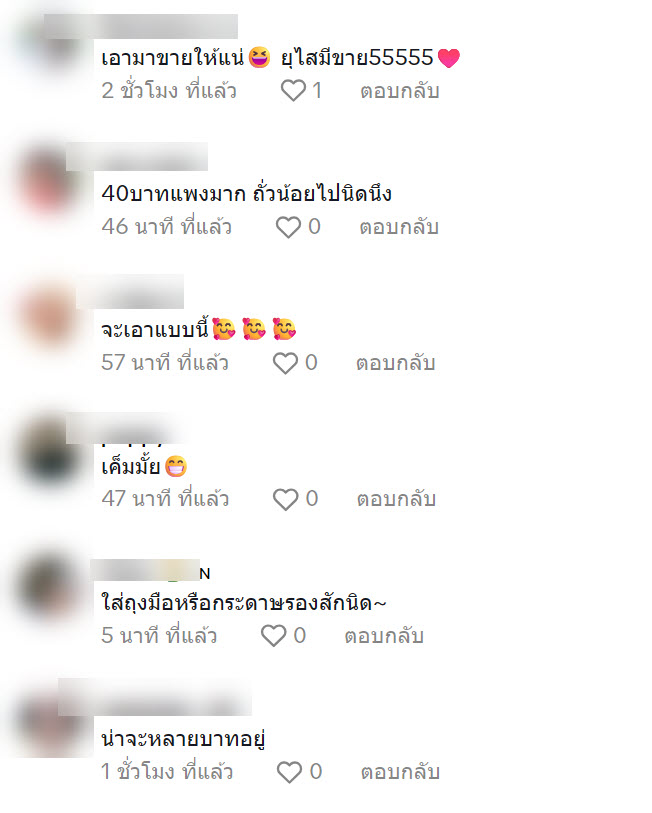Image resolution: width=652 pixels, height=813 pixels.
Task: View avatar of the last commenter
Action: [50, 723]
